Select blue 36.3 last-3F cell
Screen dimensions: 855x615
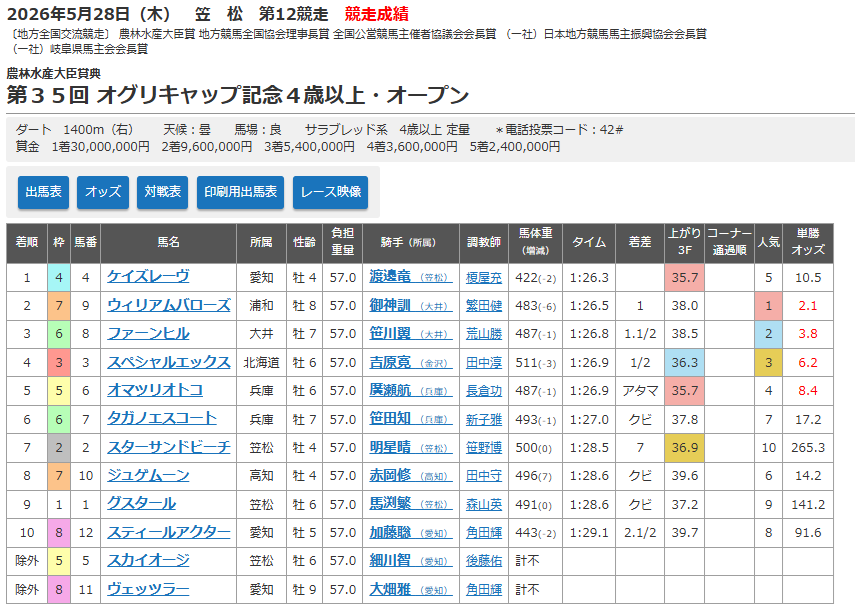684,363
